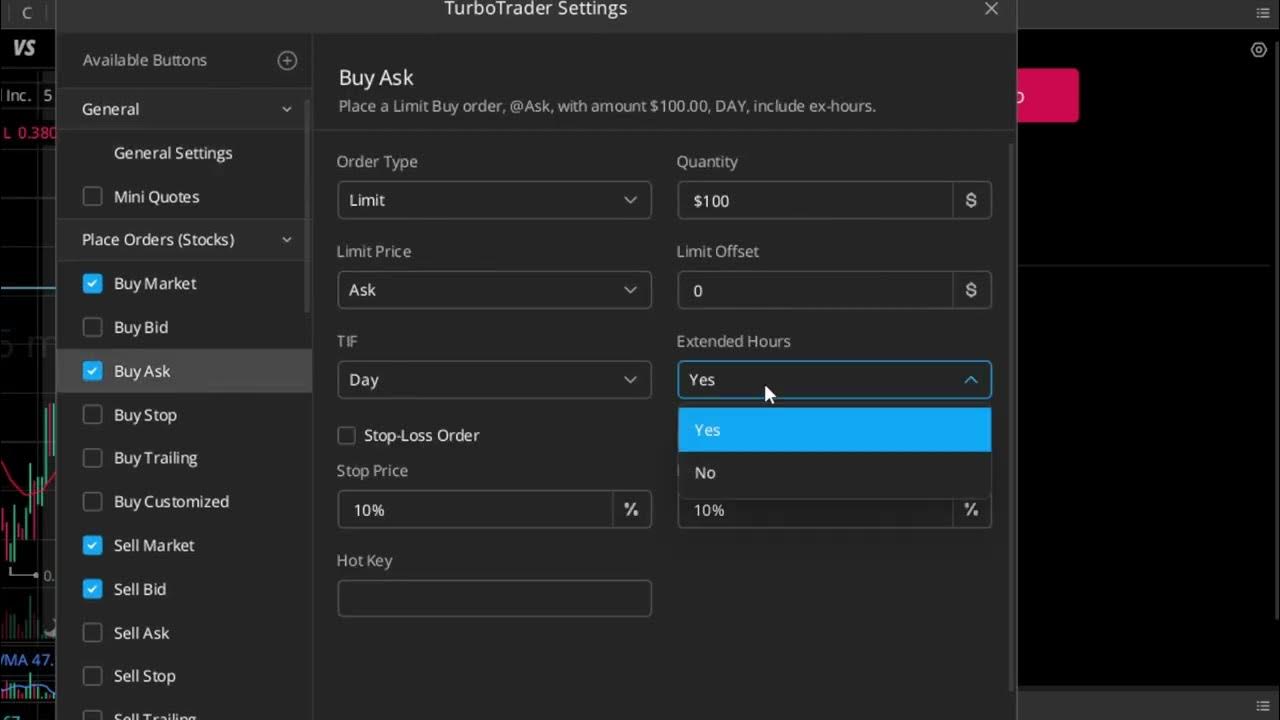Image resolution: width=1280 pixels, height=720 pixels.
Task: Uncheck the Buy Market checkbox
Action: click(x=93, y=284)
